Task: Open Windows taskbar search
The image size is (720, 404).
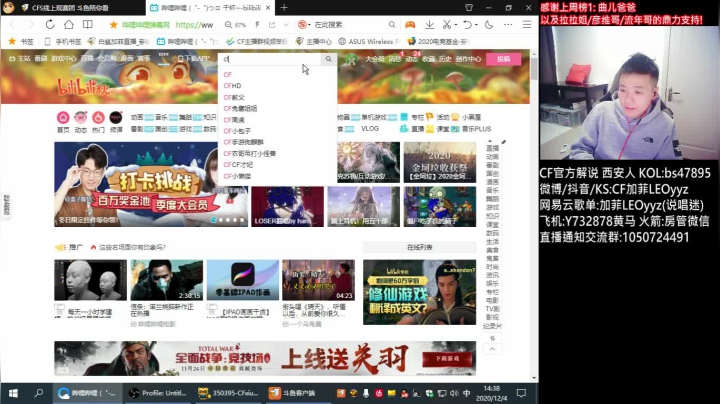Action: [x=39, y=393]
